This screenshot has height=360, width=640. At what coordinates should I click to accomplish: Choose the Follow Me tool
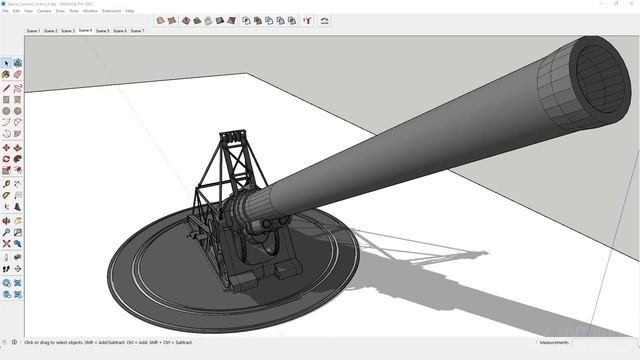(x=18, y=159)
